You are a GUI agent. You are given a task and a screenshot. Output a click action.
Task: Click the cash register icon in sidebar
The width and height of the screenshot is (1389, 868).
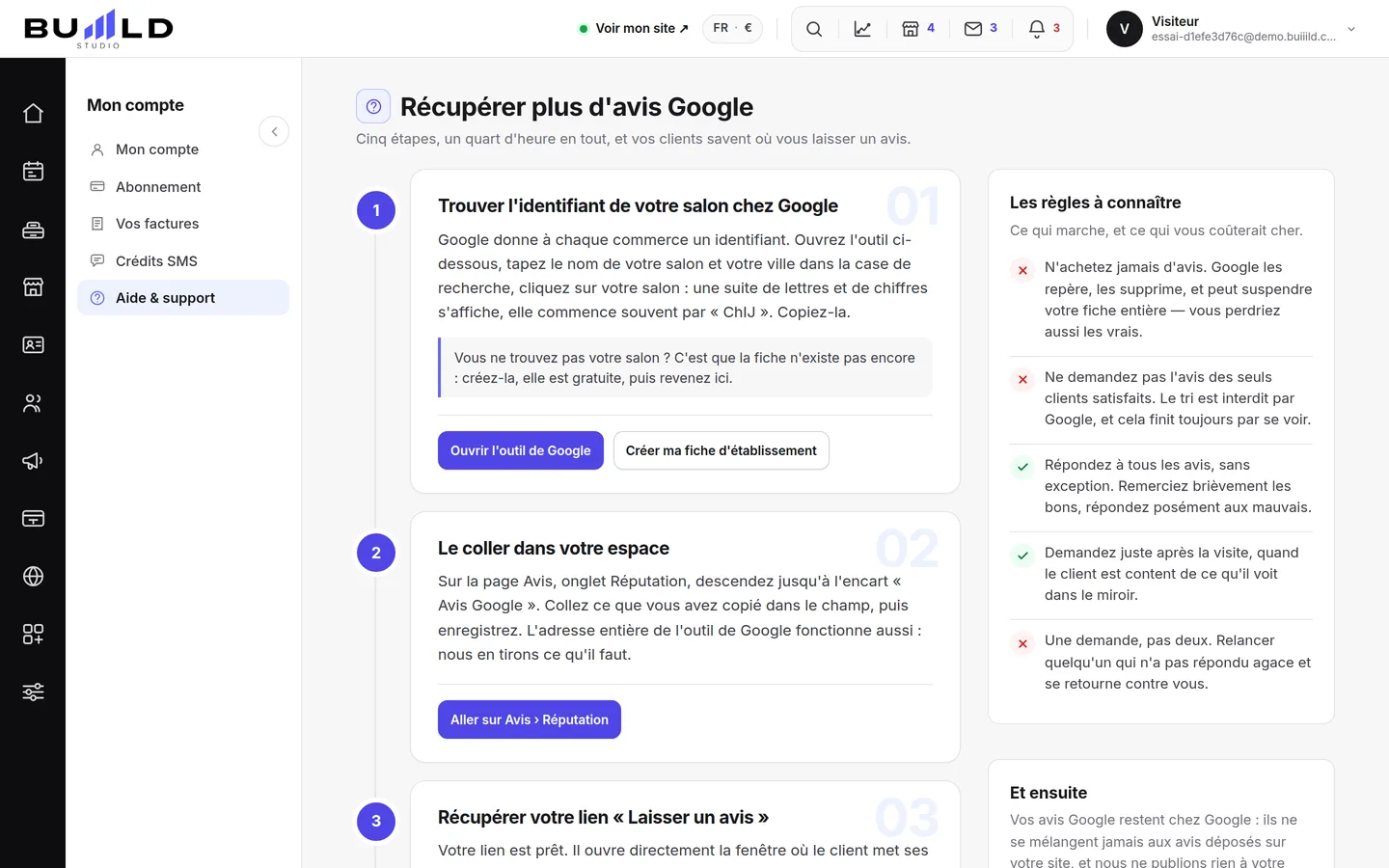(x=33, y=230)
